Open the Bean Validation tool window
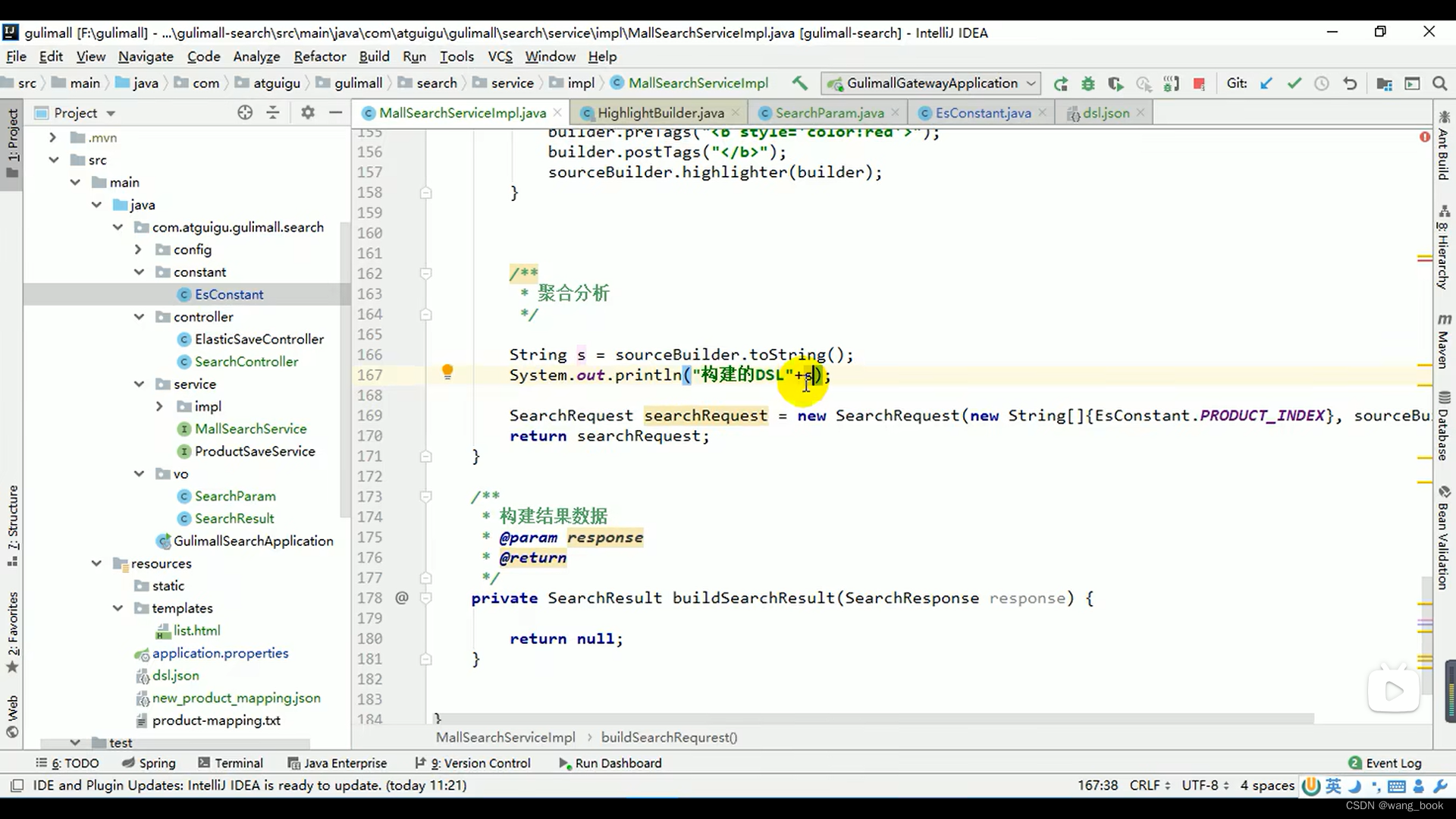 (1443, 537)
